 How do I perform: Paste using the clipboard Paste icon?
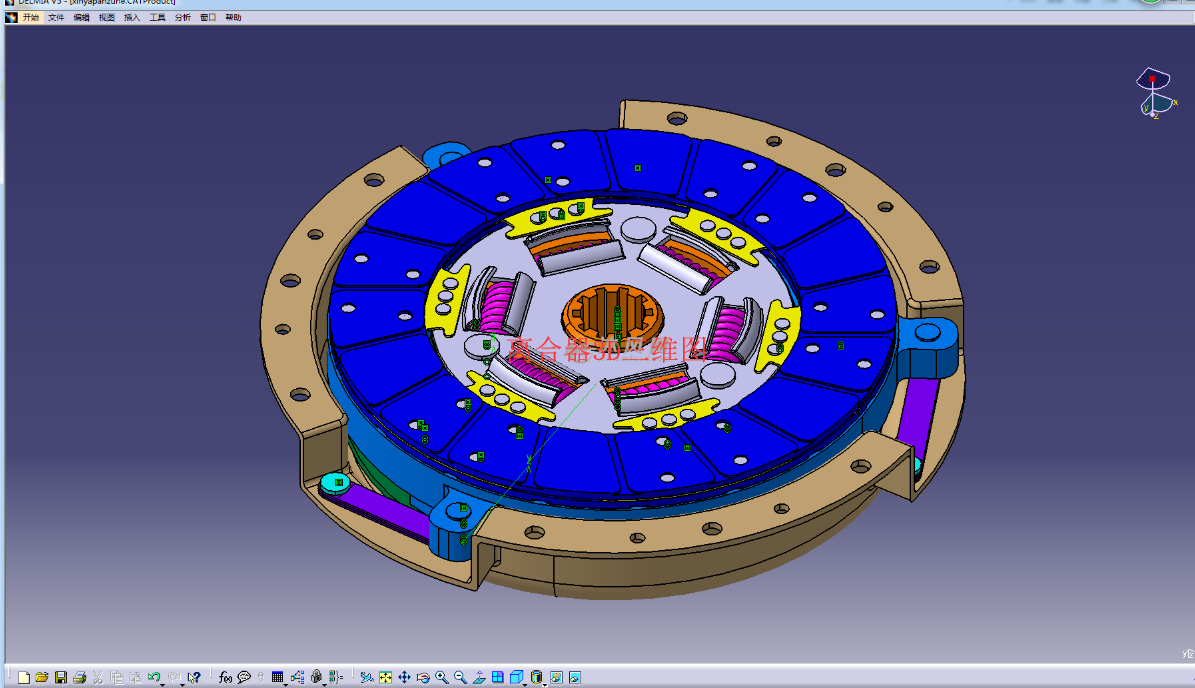click(135, 677)
